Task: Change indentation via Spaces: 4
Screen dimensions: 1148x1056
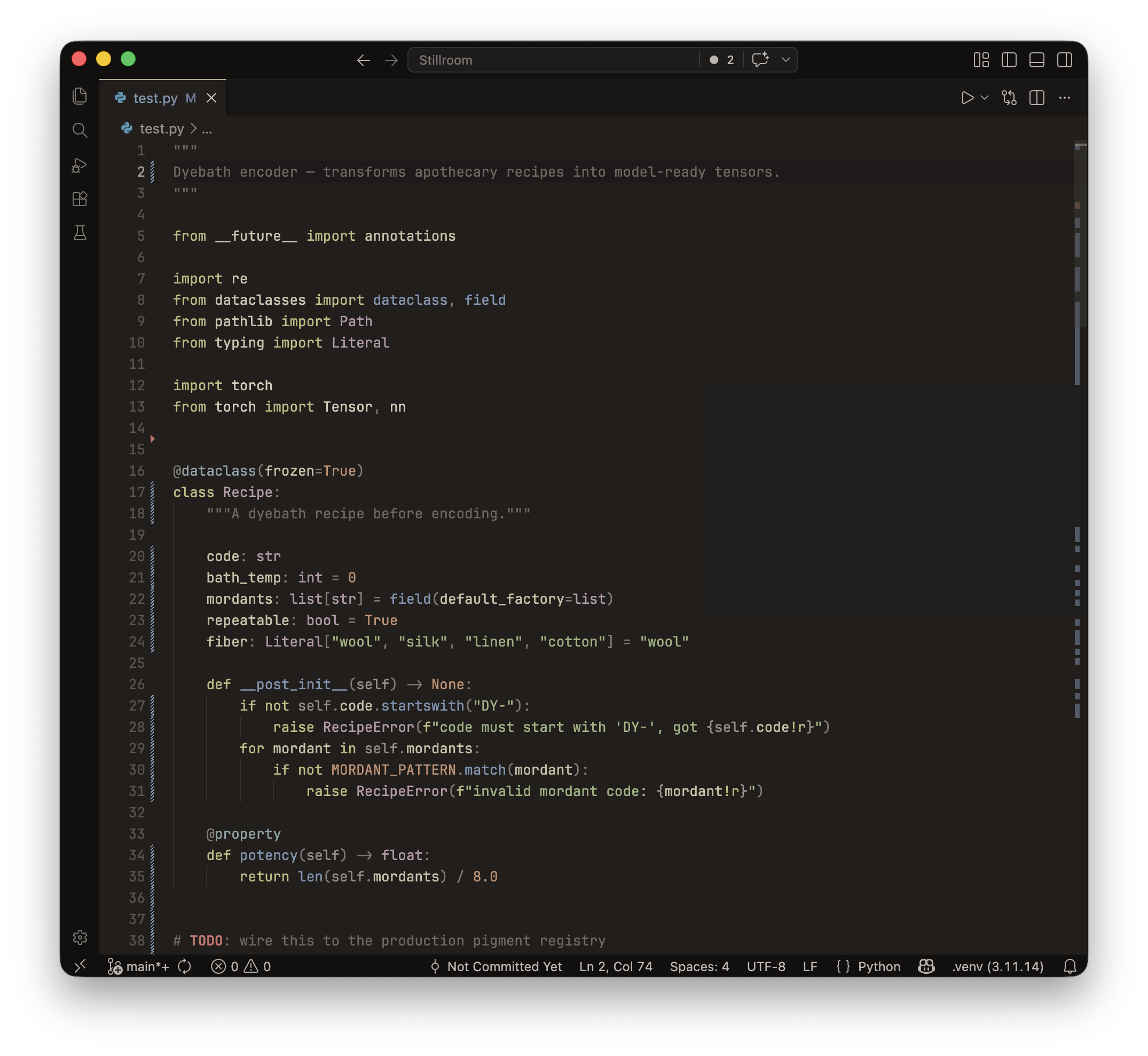Action: (x=699, y=966)
